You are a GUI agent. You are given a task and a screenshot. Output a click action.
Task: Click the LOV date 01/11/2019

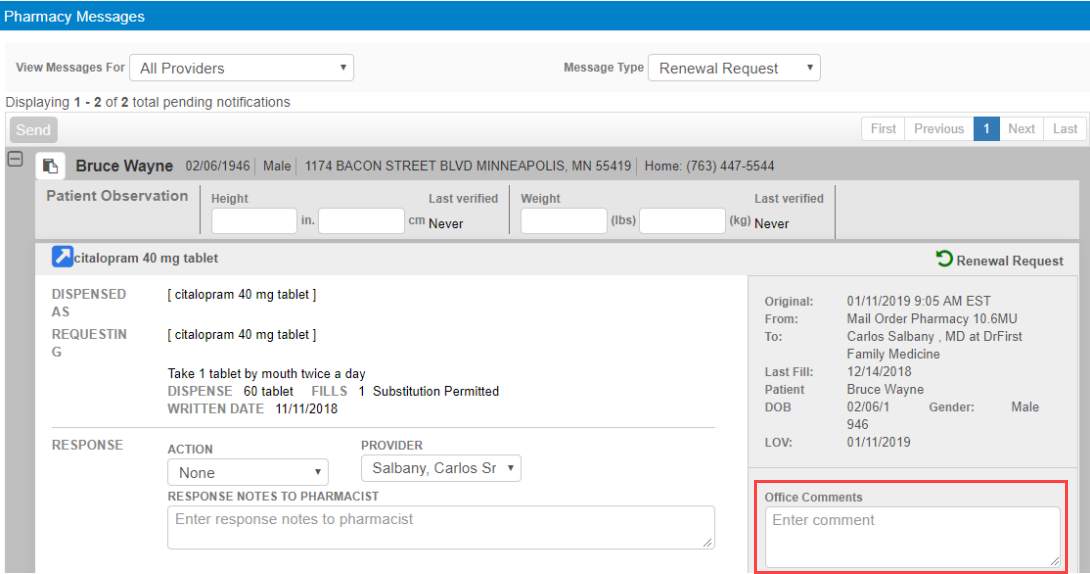tap(879, 442)
